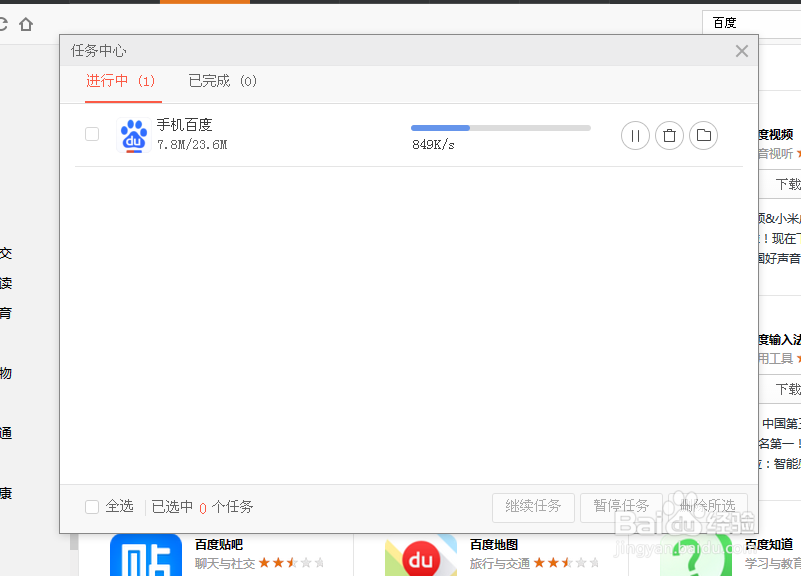
Task: Open 百度贴吧 title link
Action: 219,544
